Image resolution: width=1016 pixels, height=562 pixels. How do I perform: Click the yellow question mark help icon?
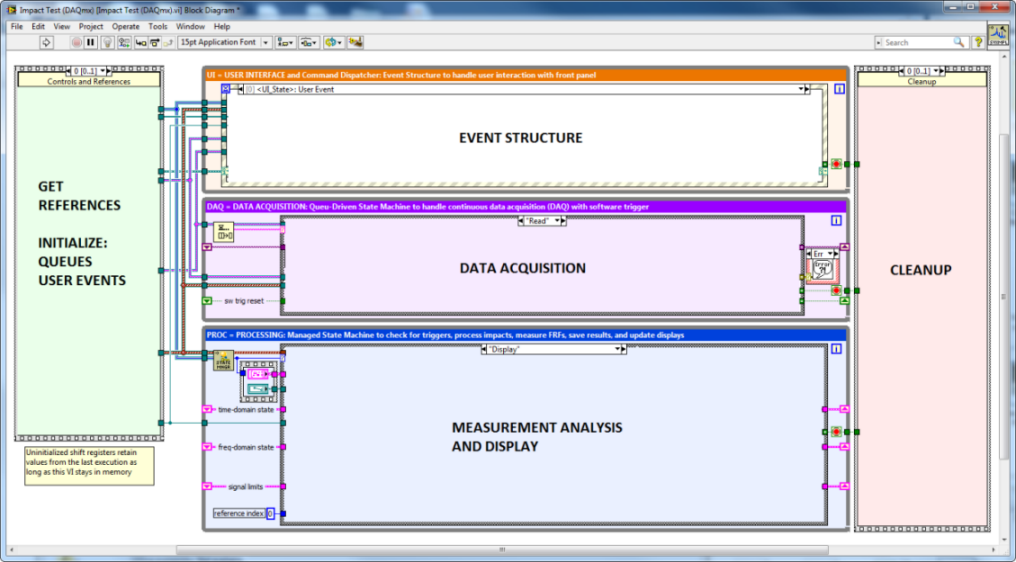[x=978, y=42]
